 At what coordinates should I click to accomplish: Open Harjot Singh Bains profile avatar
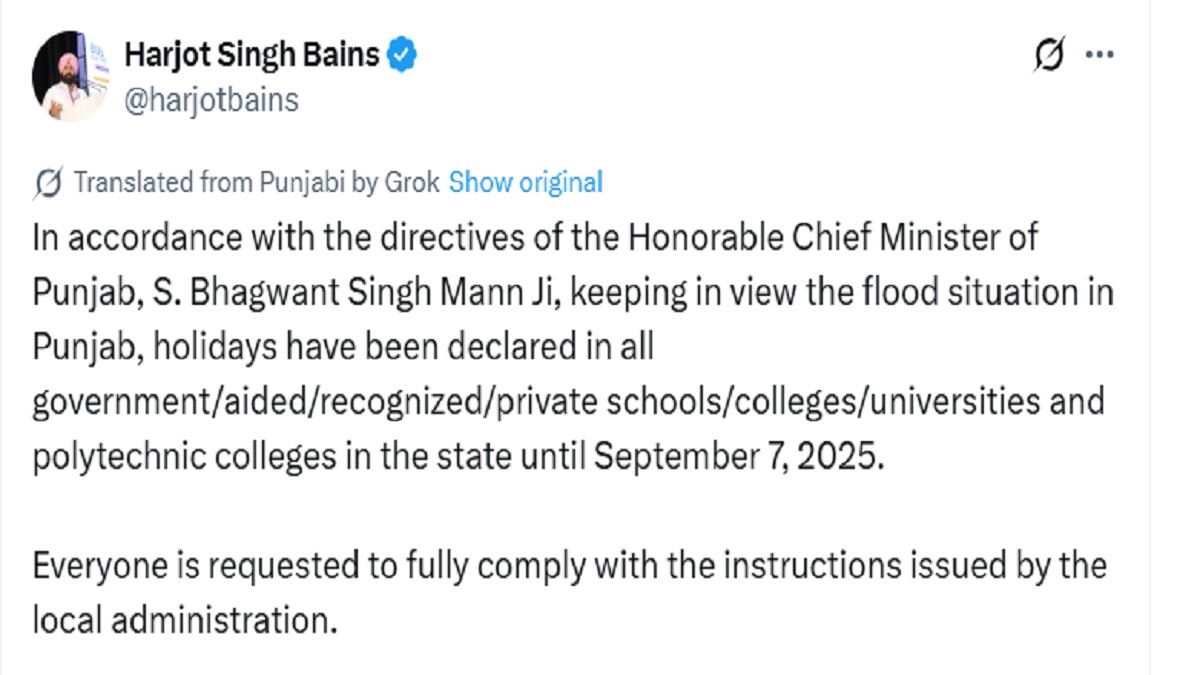69,76
